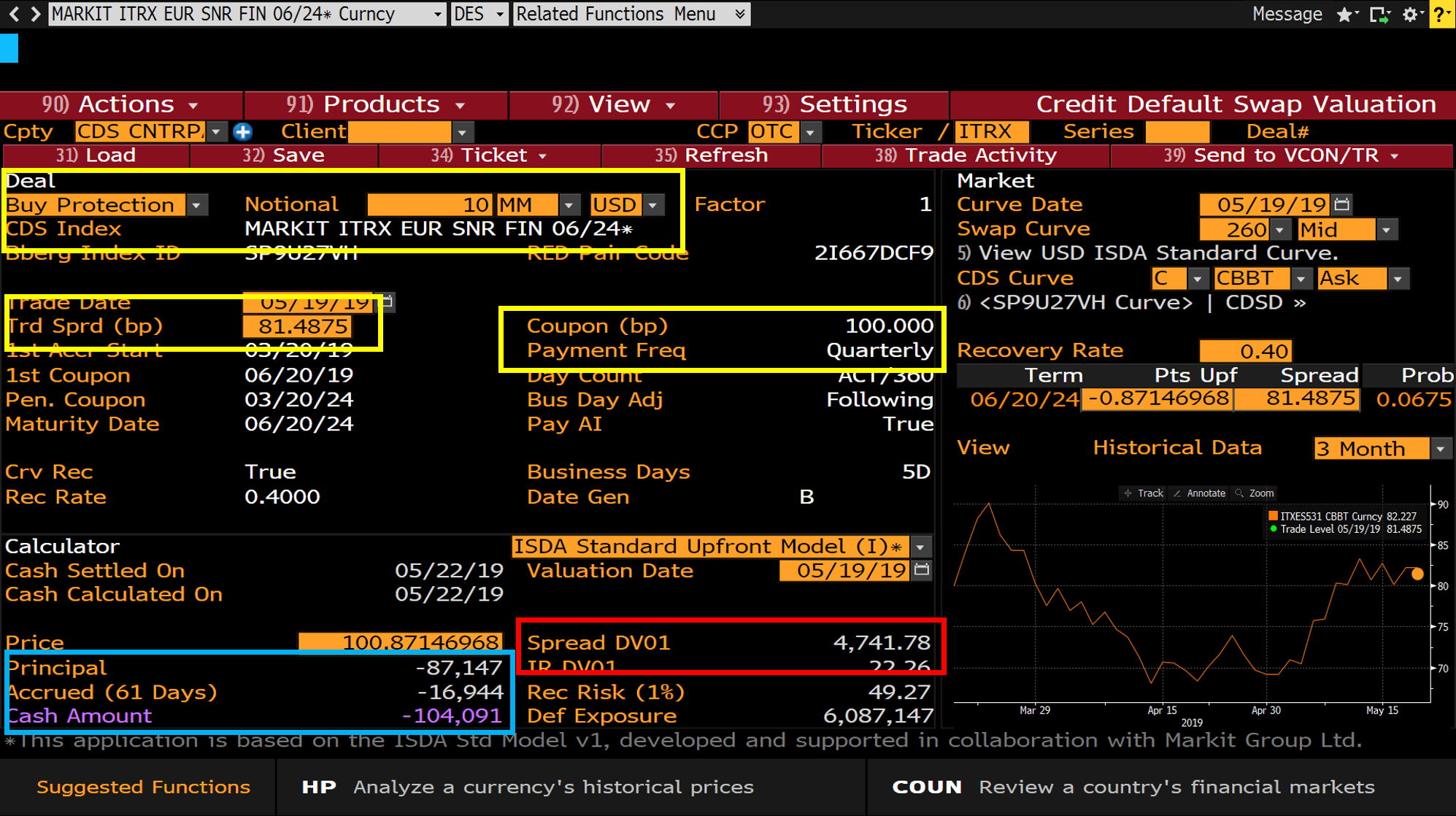1456x816 pixels.
Task: Open the USD currency dropdown
Action: (653, 205)
